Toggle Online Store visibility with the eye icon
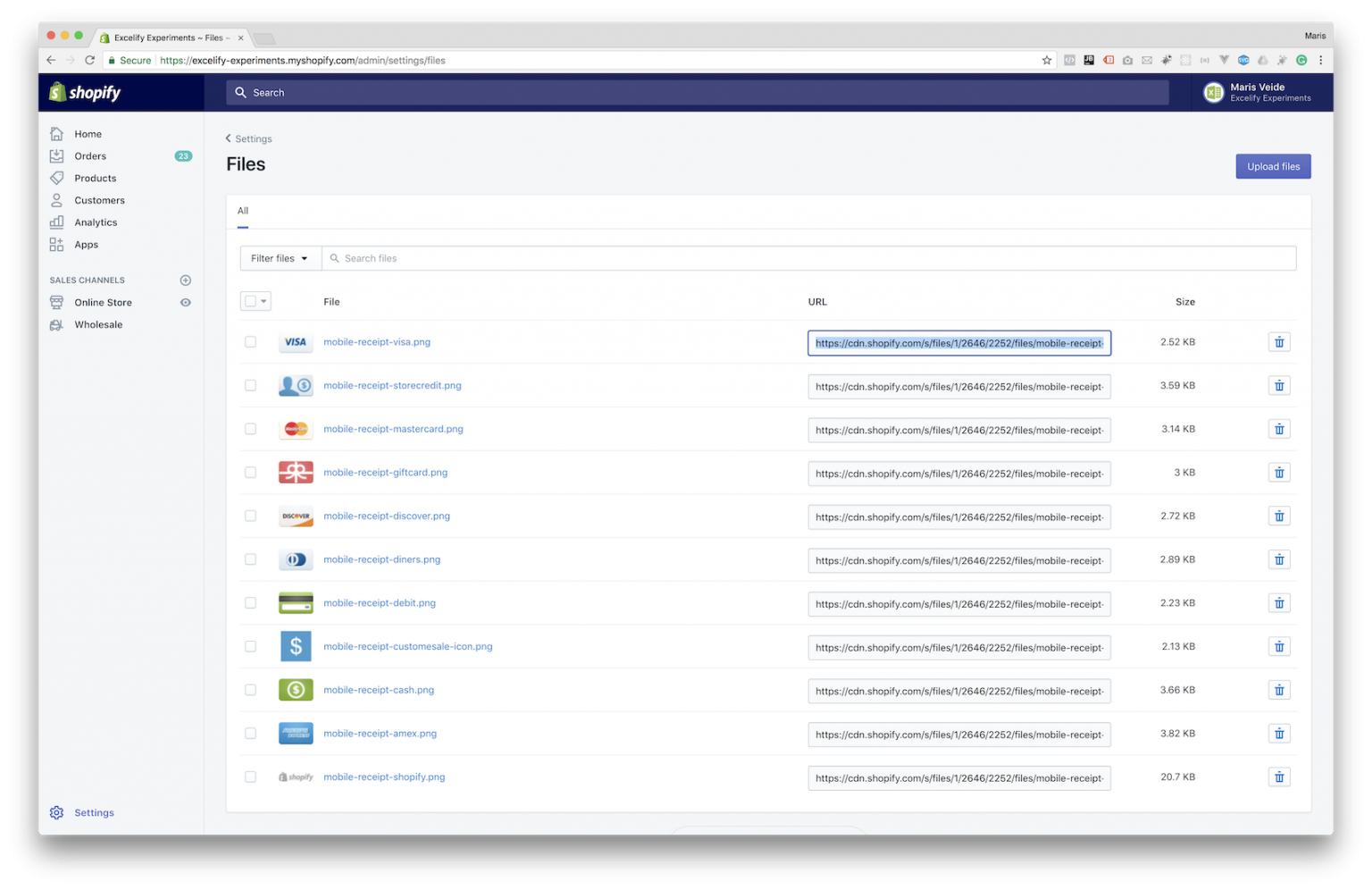 tap(185, 302)
